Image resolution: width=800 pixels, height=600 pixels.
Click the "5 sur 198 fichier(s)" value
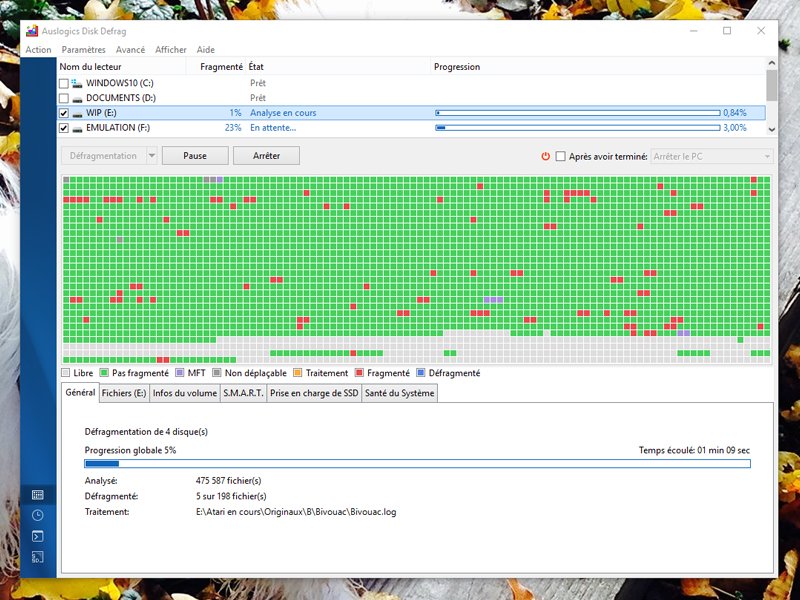tap(231, 496)
